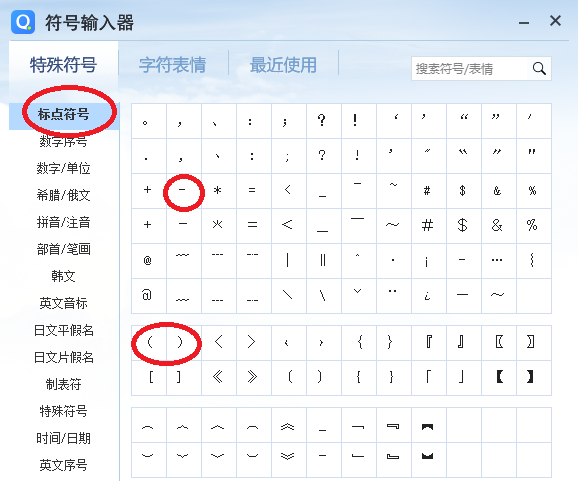The image size is (578, 493).
Task: Click the search magnifier icon
Action: (x=539, y=69)
